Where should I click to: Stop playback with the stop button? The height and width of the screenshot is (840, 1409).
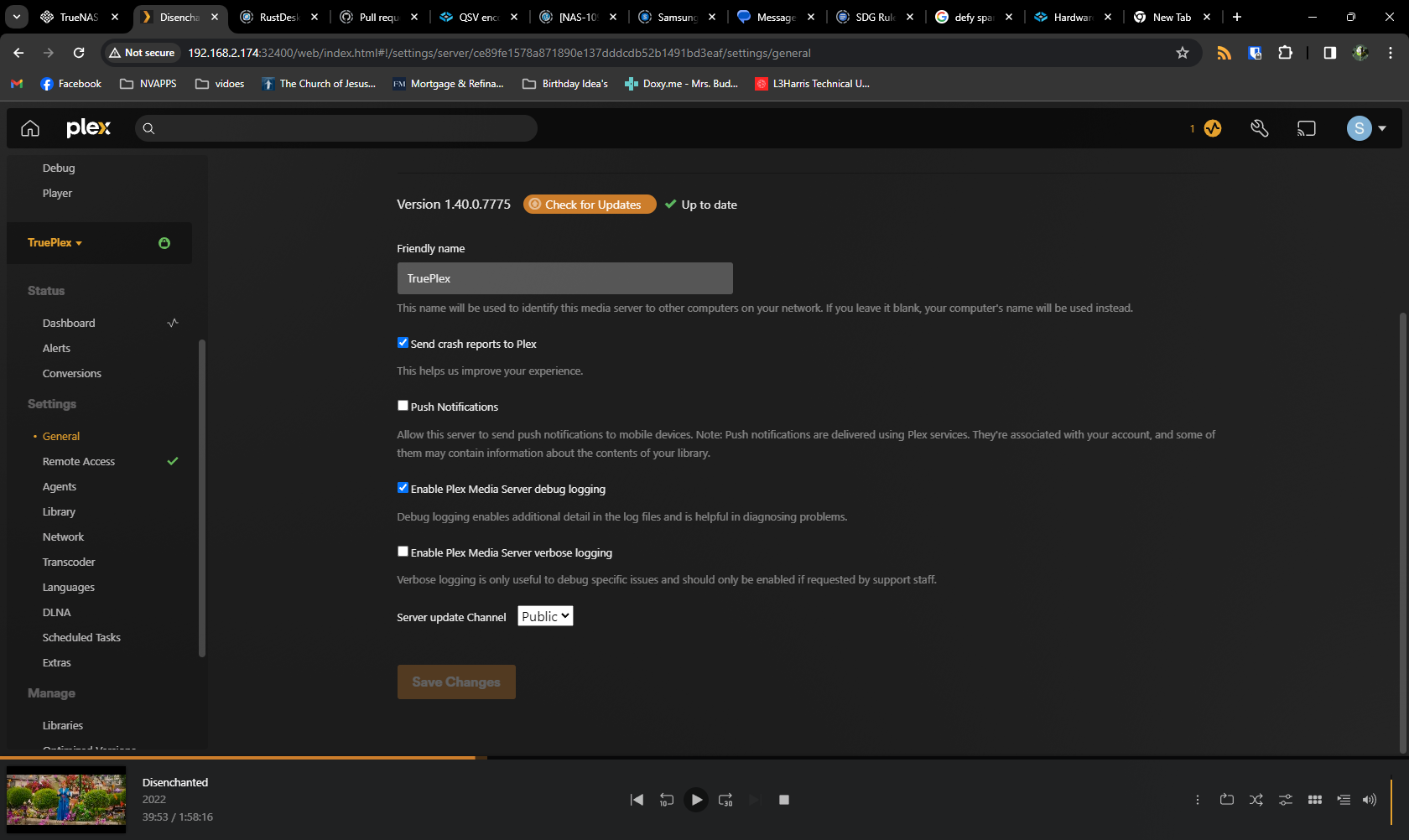pos(784,800)
